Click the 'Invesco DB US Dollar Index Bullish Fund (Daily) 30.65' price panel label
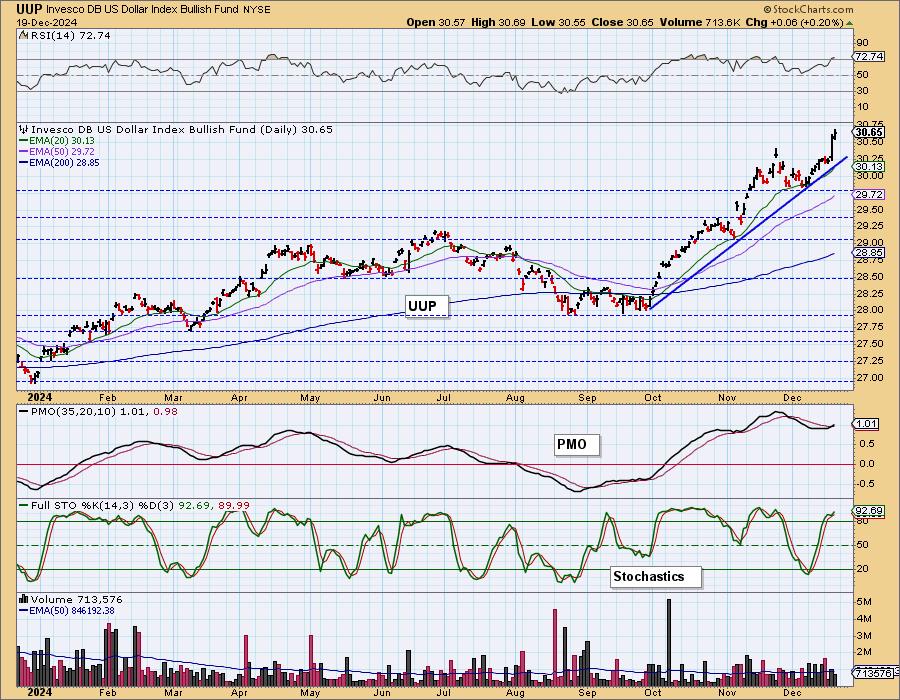 pos(182,130)
